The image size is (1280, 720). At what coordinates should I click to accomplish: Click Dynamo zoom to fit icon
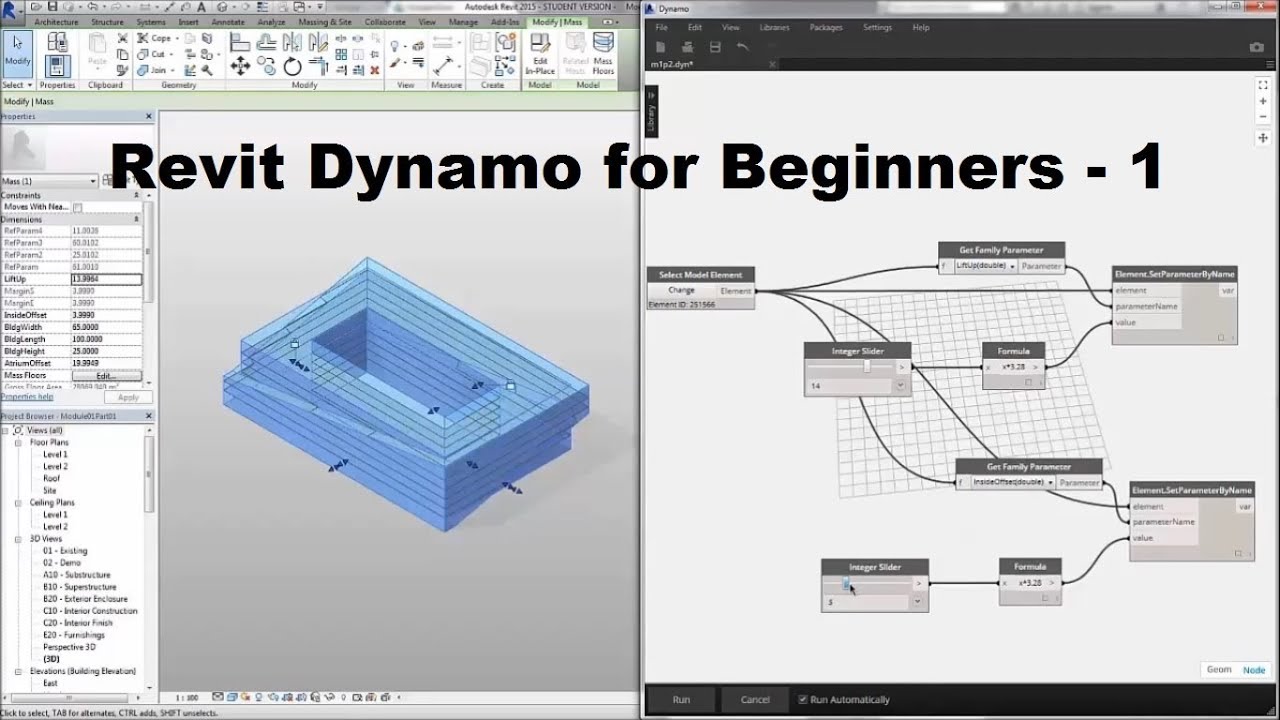pos(1263,86)
